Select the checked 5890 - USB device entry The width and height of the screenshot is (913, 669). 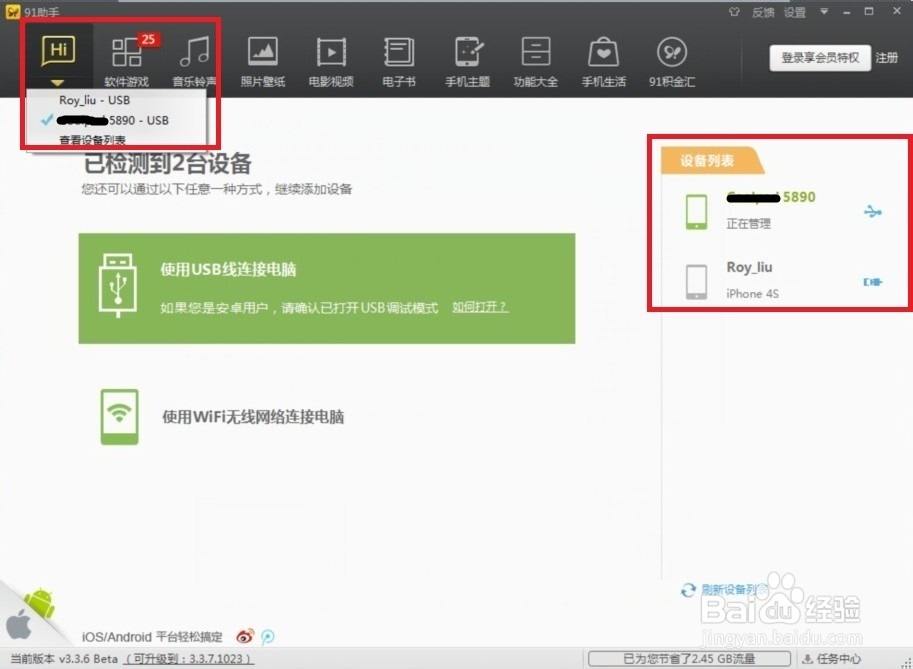[113, 121]
